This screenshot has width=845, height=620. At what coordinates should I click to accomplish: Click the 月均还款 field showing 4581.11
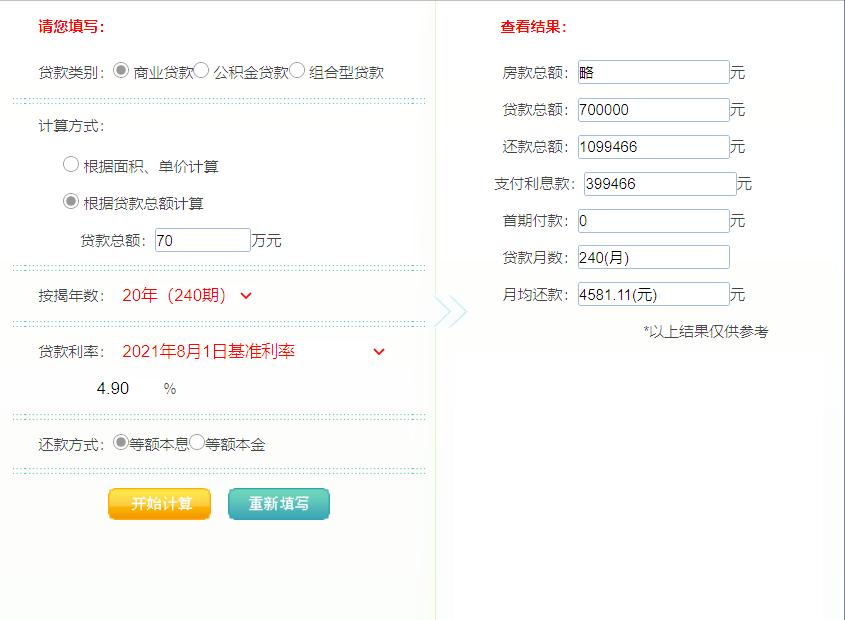pos(654,293)
